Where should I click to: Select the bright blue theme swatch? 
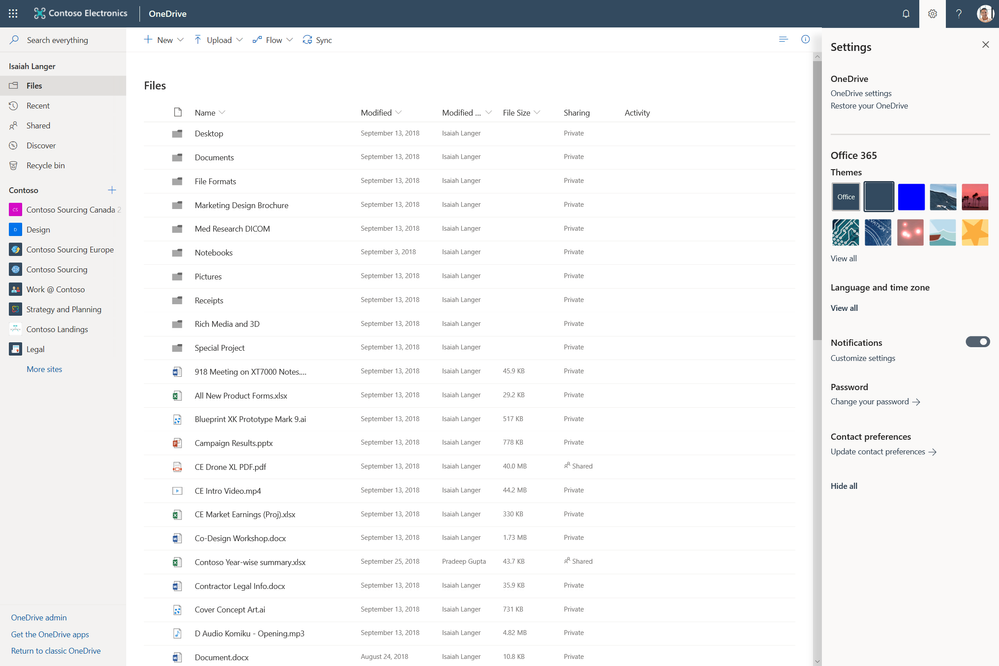coord(910,197)
